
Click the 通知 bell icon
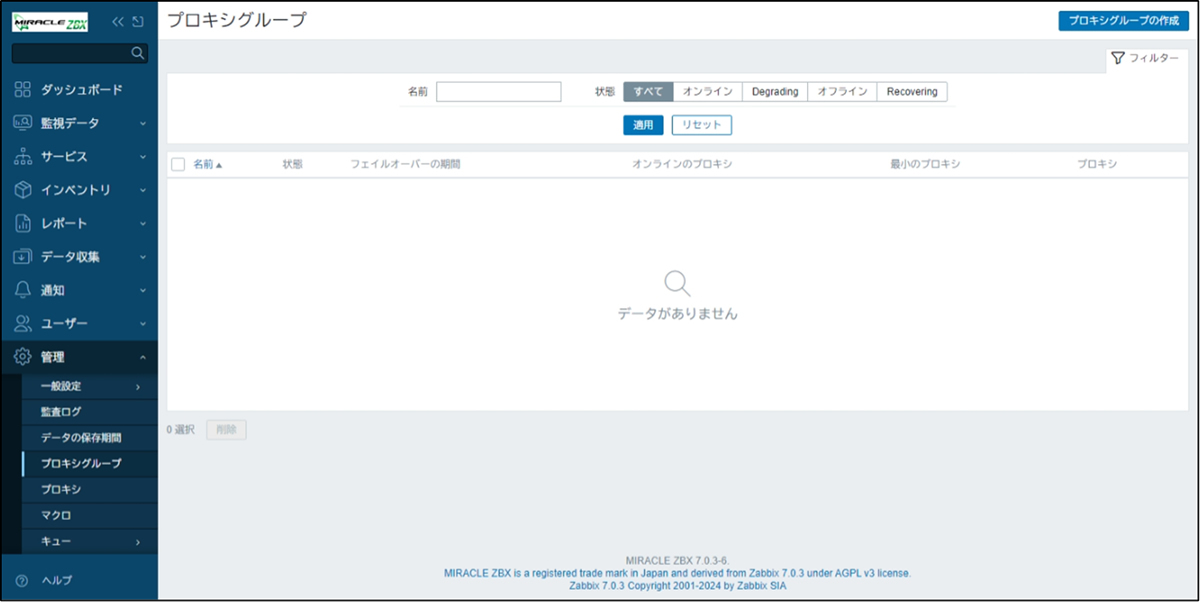point(23,290)
